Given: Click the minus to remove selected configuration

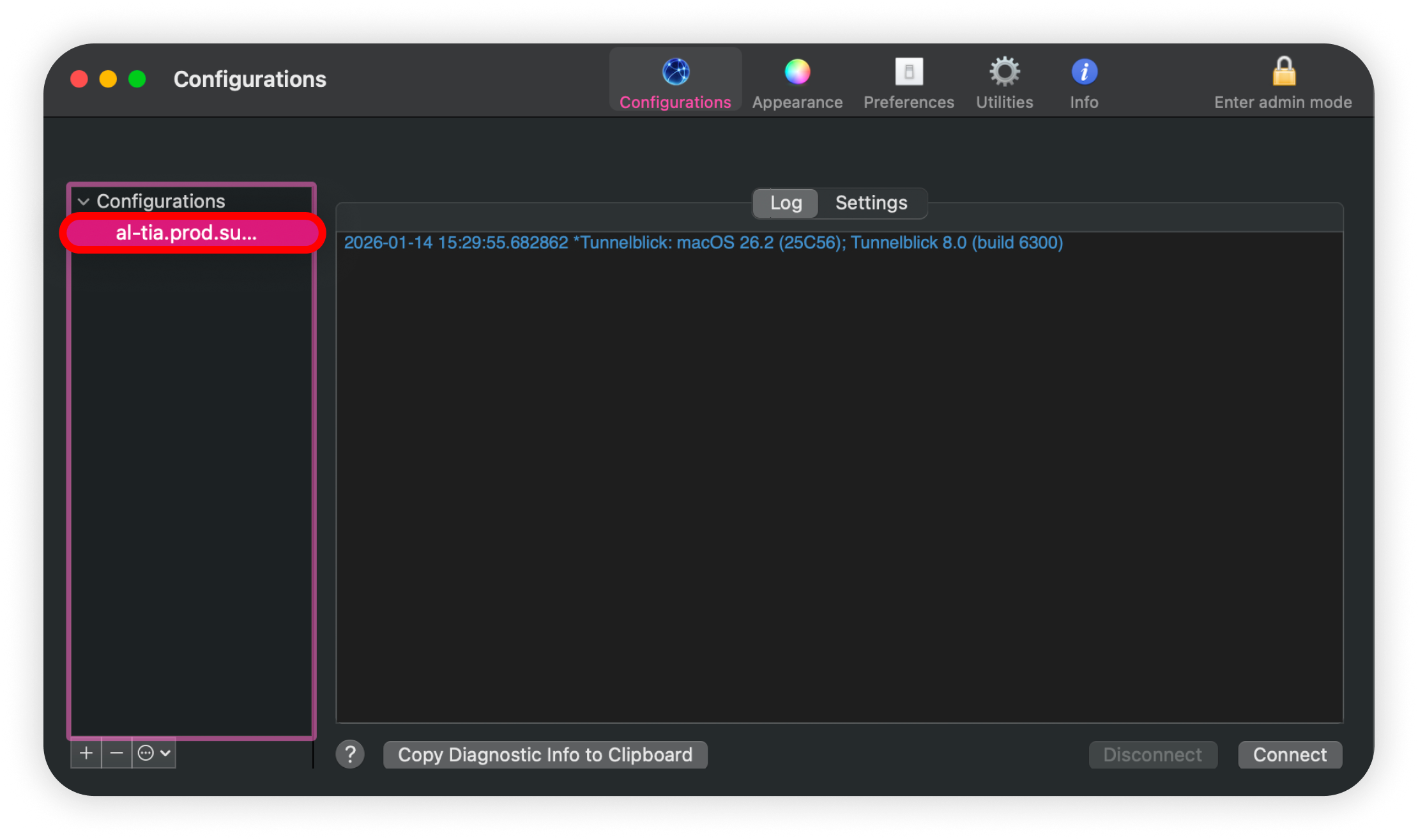Looking at the screenshot, I should click(x=116, y=754).
